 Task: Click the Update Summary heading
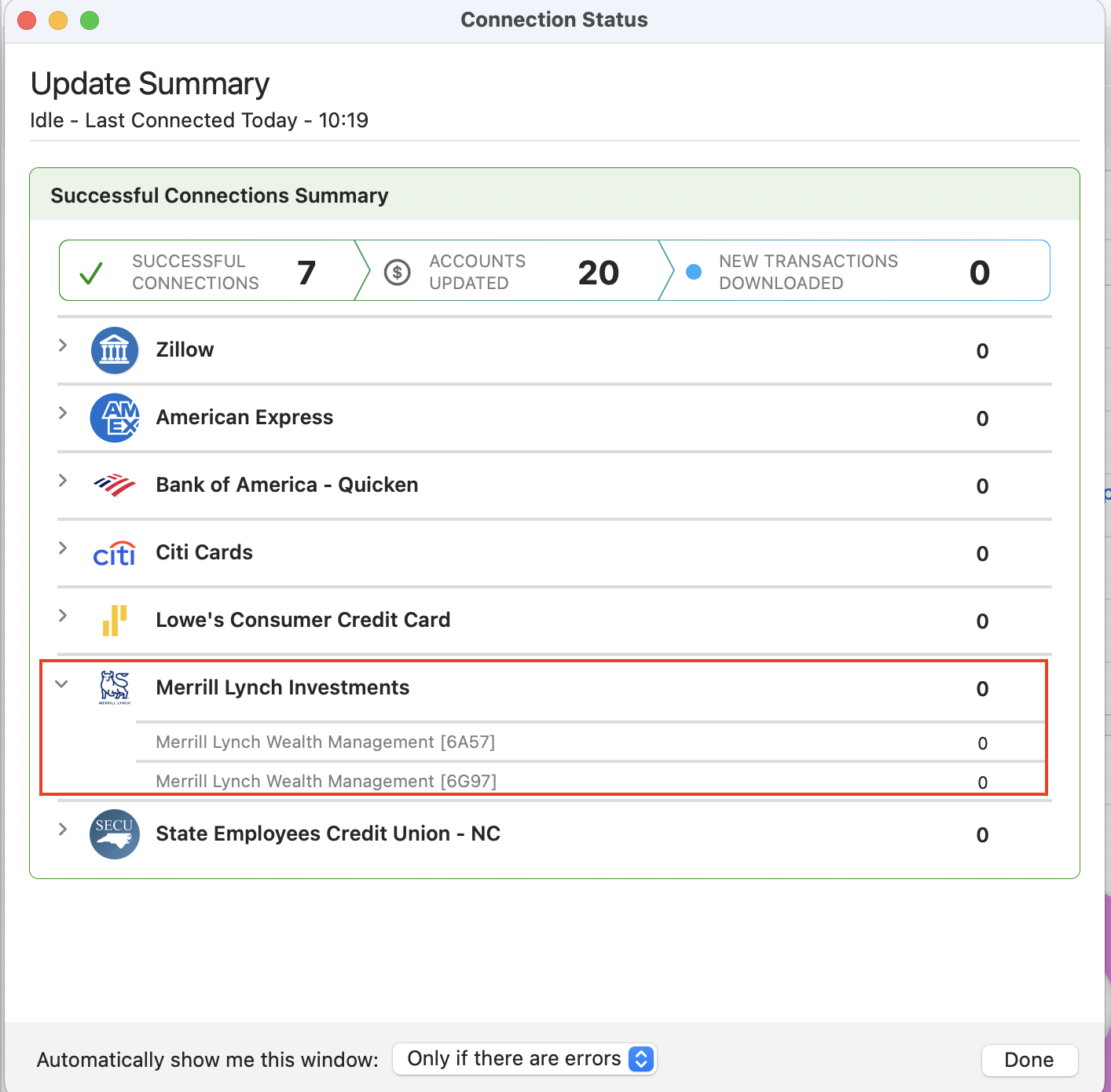(150, 83)
